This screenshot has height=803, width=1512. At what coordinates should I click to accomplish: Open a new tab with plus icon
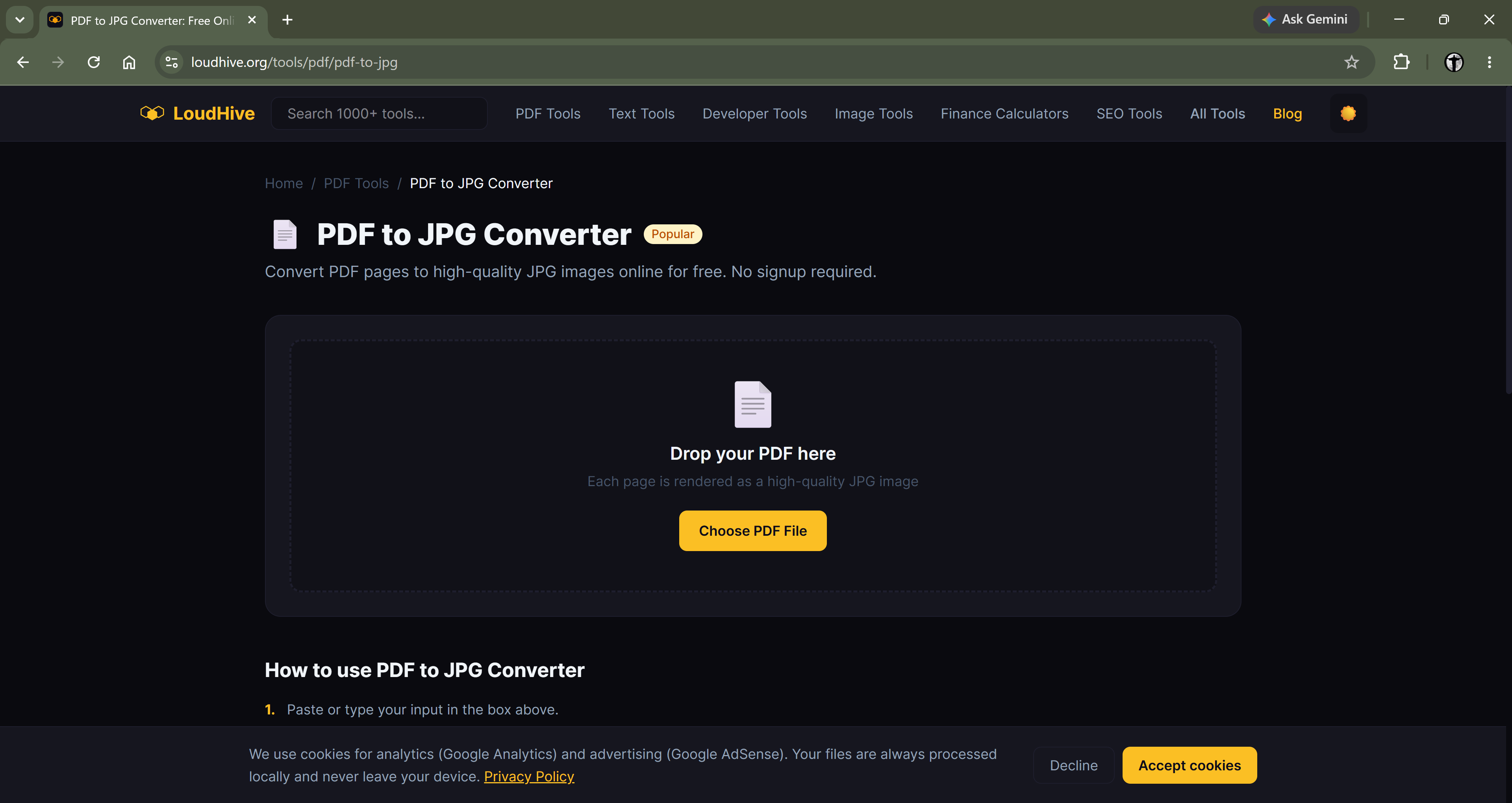[x=287, y=20]
